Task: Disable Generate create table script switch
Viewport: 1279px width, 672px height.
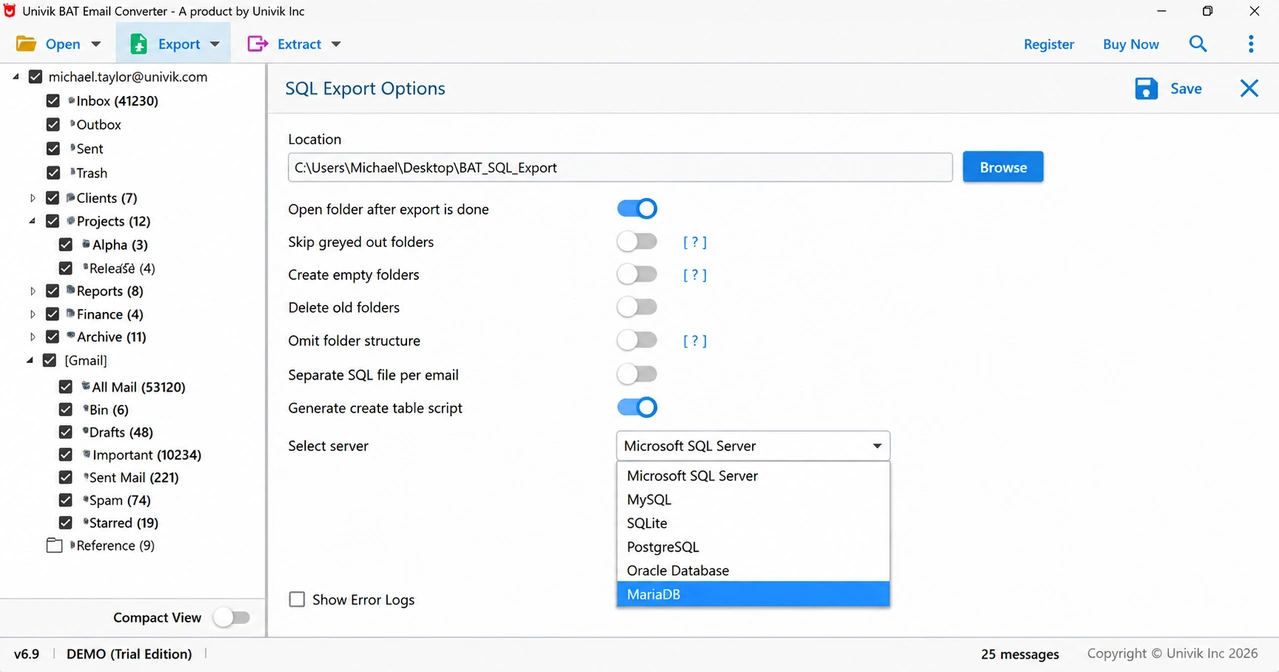Action: 637,407
